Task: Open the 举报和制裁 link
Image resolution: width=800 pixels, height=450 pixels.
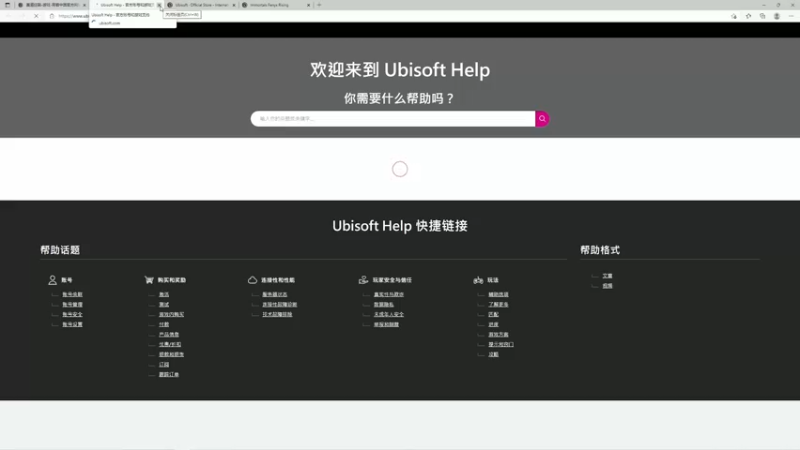Action: (386, 324)
